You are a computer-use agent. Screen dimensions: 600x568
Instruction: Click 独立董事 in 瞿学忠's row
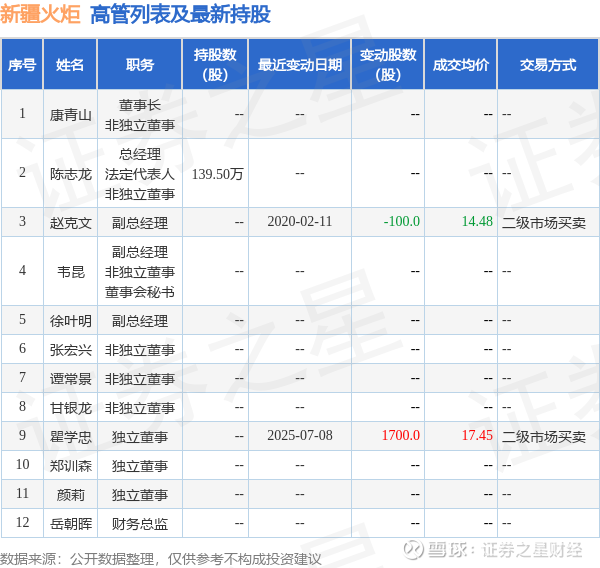pos(140,437)
